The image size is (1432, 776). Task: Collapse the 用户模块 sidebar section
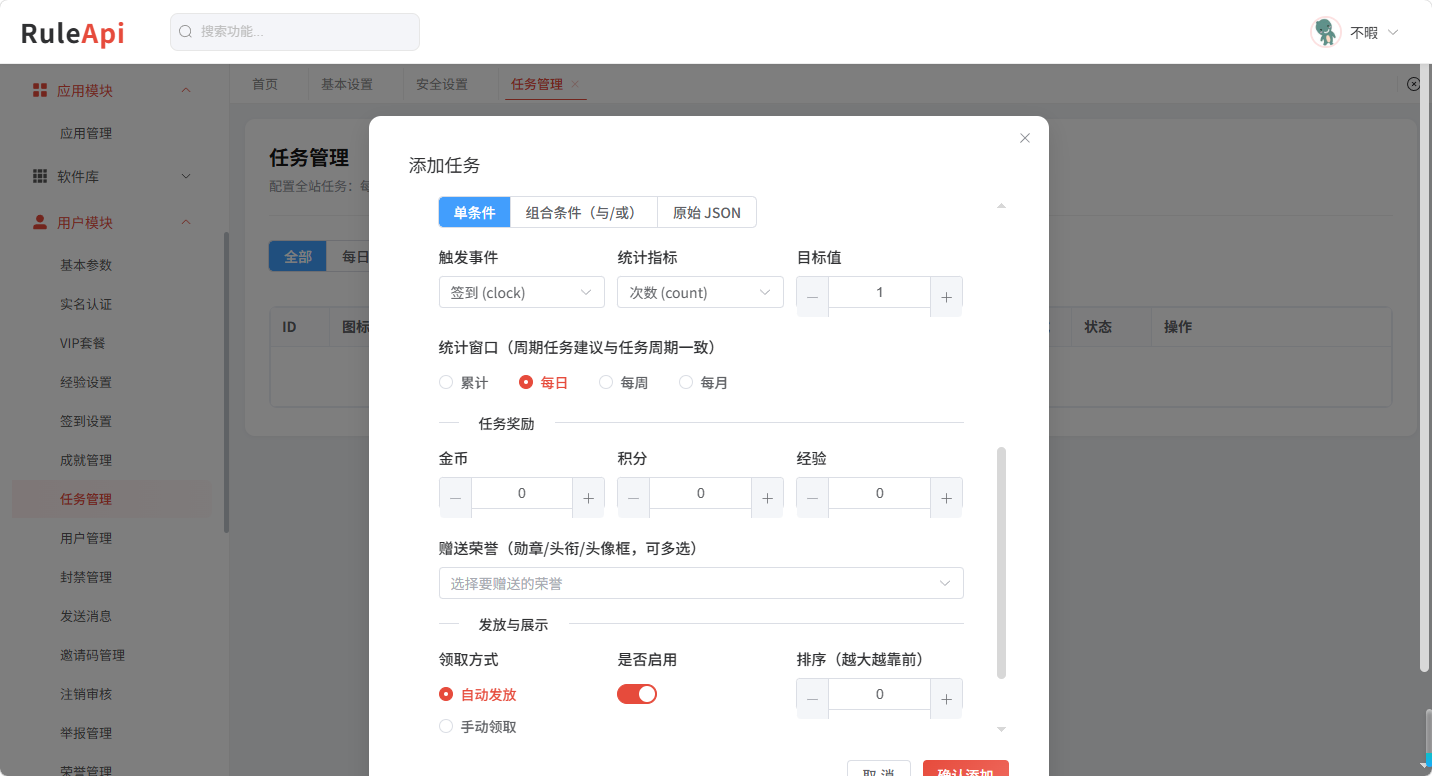(x=185, y=222)
